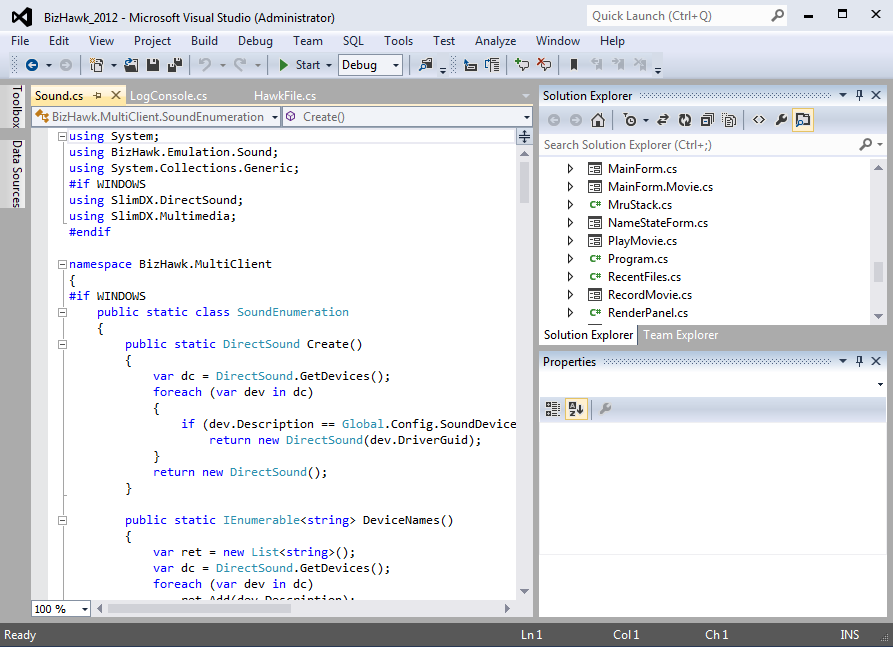Open Properties via the Solution Explorer wrench icon

click(x=781, y=120)
